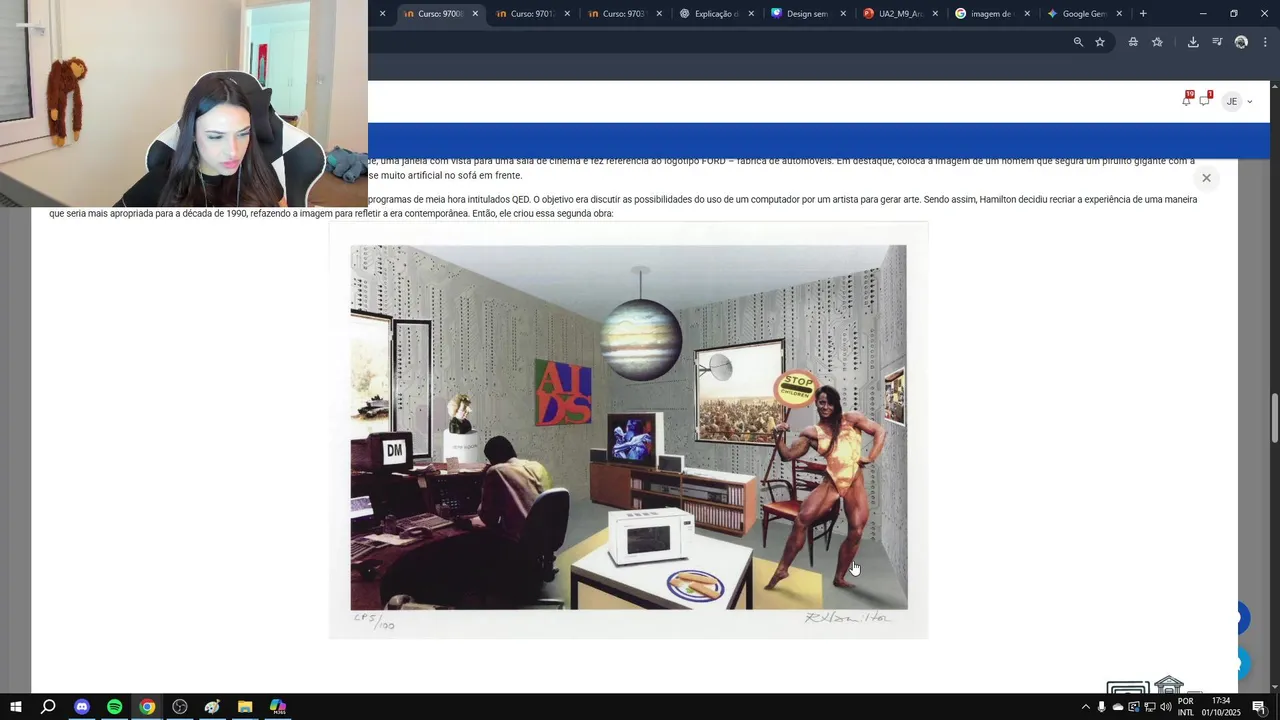Click the microphone tray icon
The height and width of the screenshot is (720, 1280).
(x=1102, y=707)
